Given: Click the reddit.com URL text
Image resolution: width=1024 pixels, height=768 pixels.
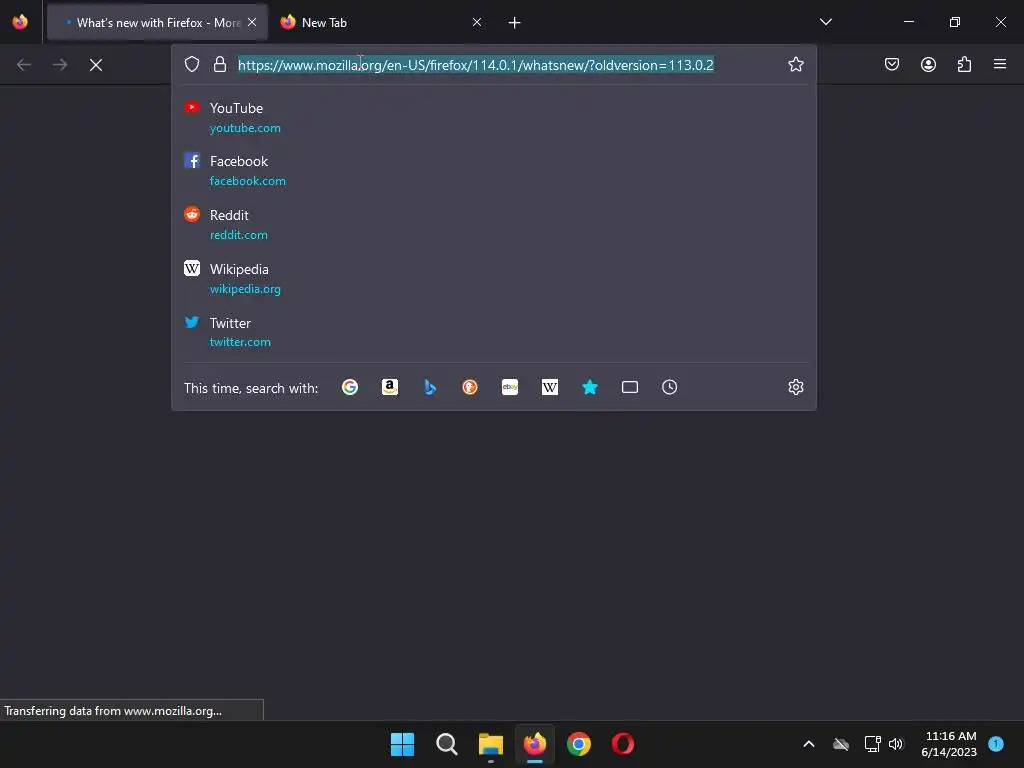Looking at the screenshot, I should click(238, 235).
